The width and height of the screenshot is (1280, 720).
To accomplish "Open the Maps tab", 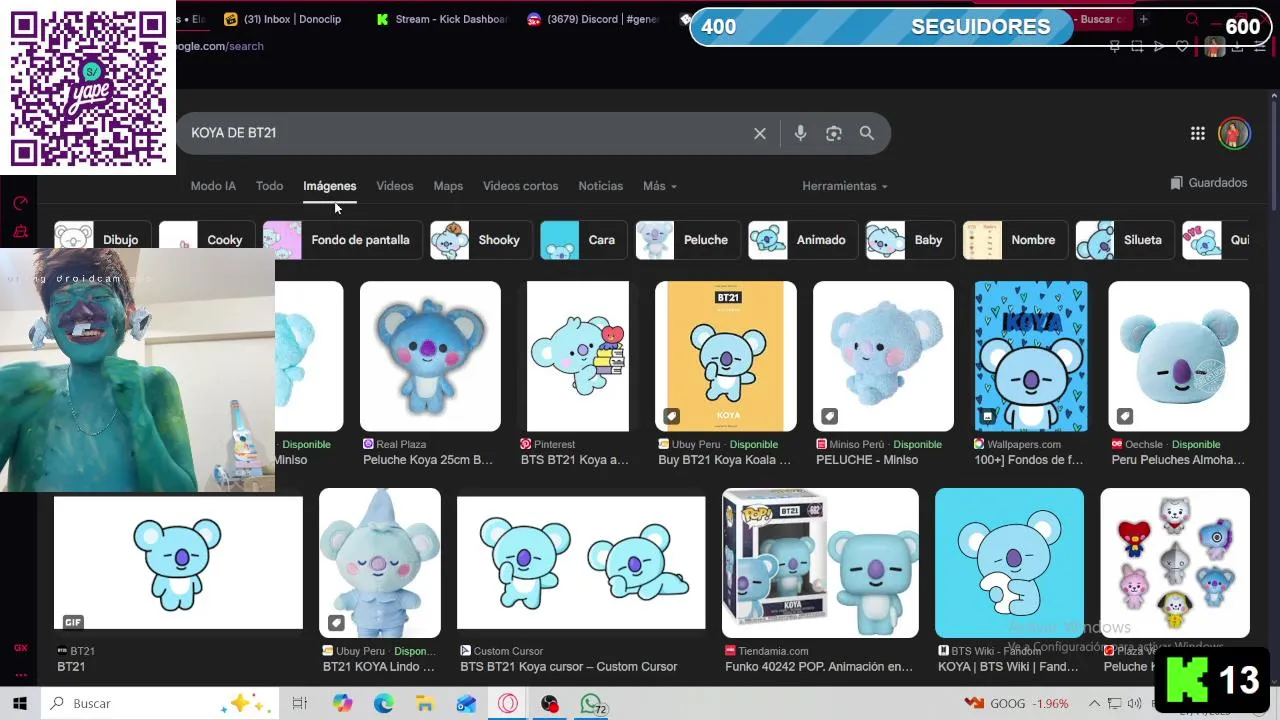I will [x=448, y=186].
